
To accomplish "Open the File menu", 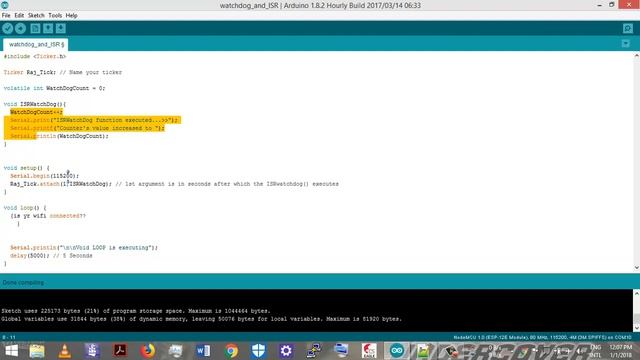I will (x=6, y=16).
